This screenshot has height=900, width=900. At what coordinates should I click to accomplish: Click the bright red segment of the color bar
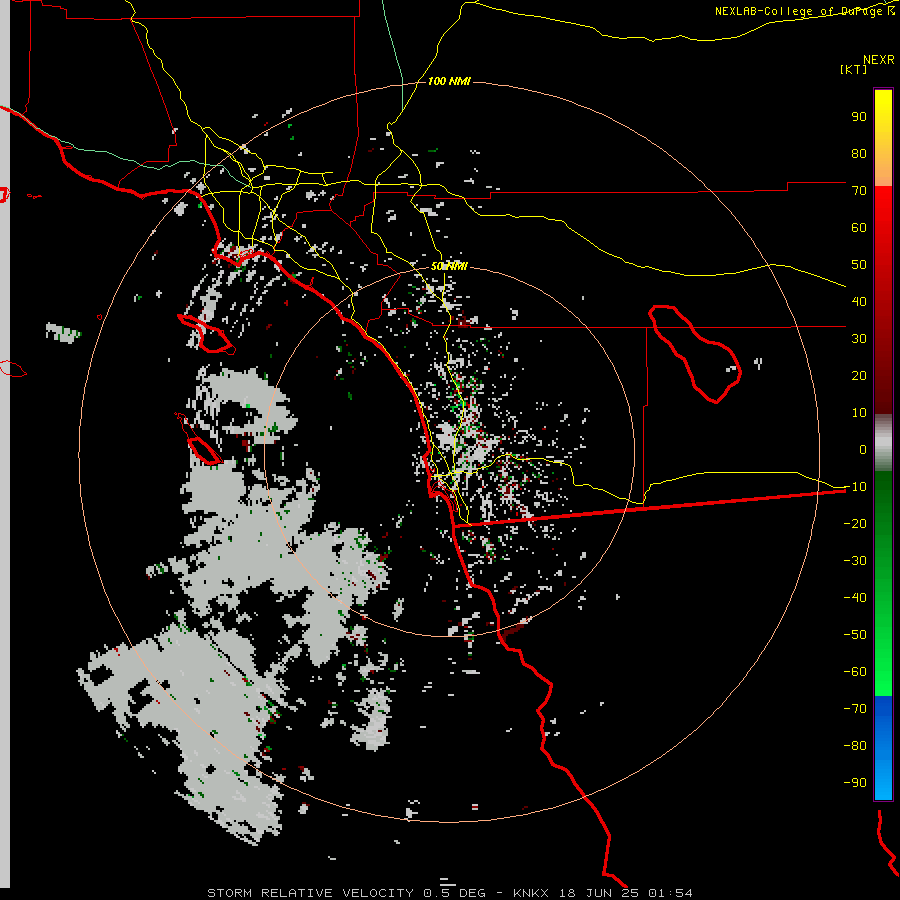pyautogui.click(x=883, y=210)
